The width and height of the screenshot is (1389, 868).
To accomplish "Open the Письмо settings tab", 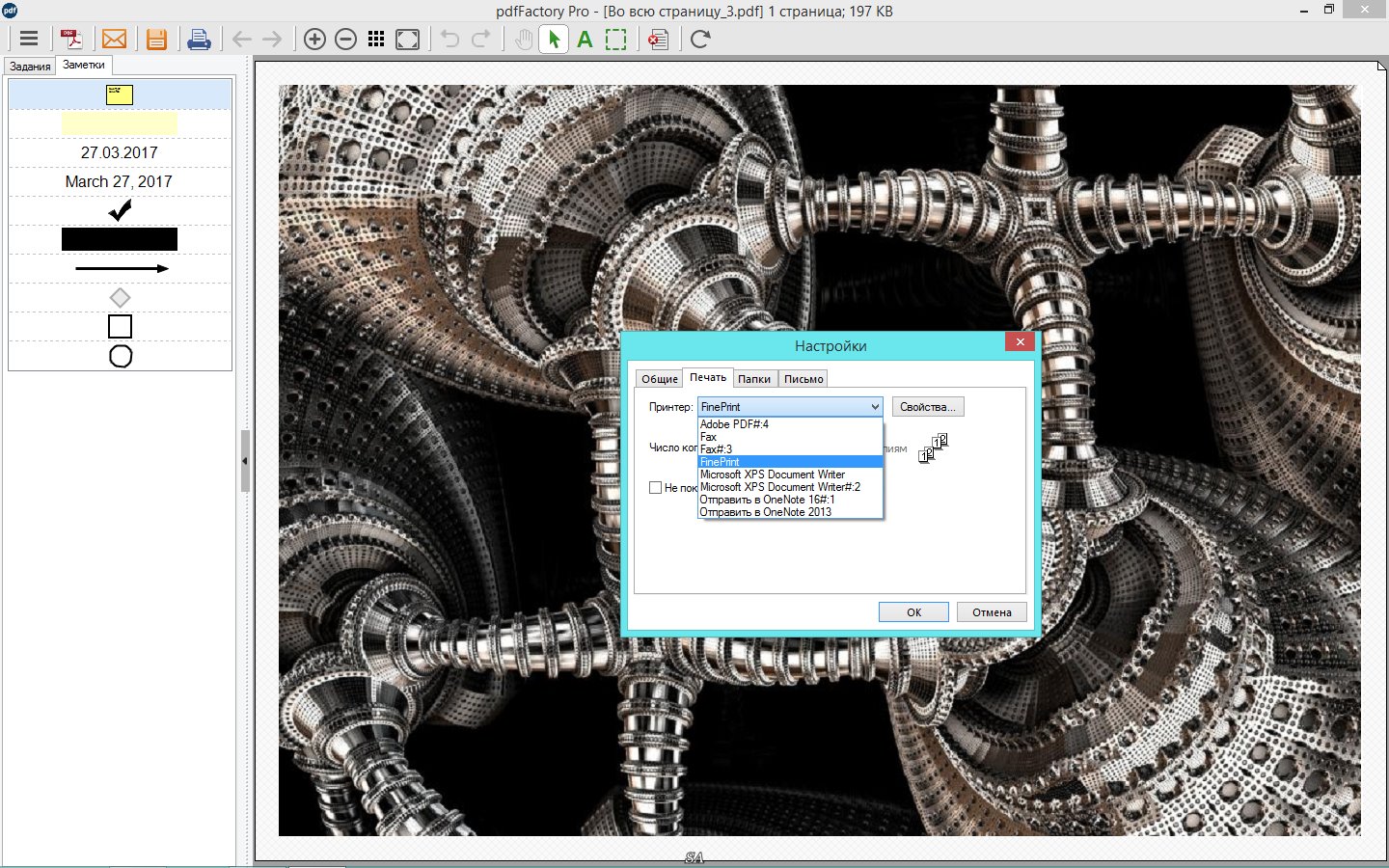I will (803, 379).
